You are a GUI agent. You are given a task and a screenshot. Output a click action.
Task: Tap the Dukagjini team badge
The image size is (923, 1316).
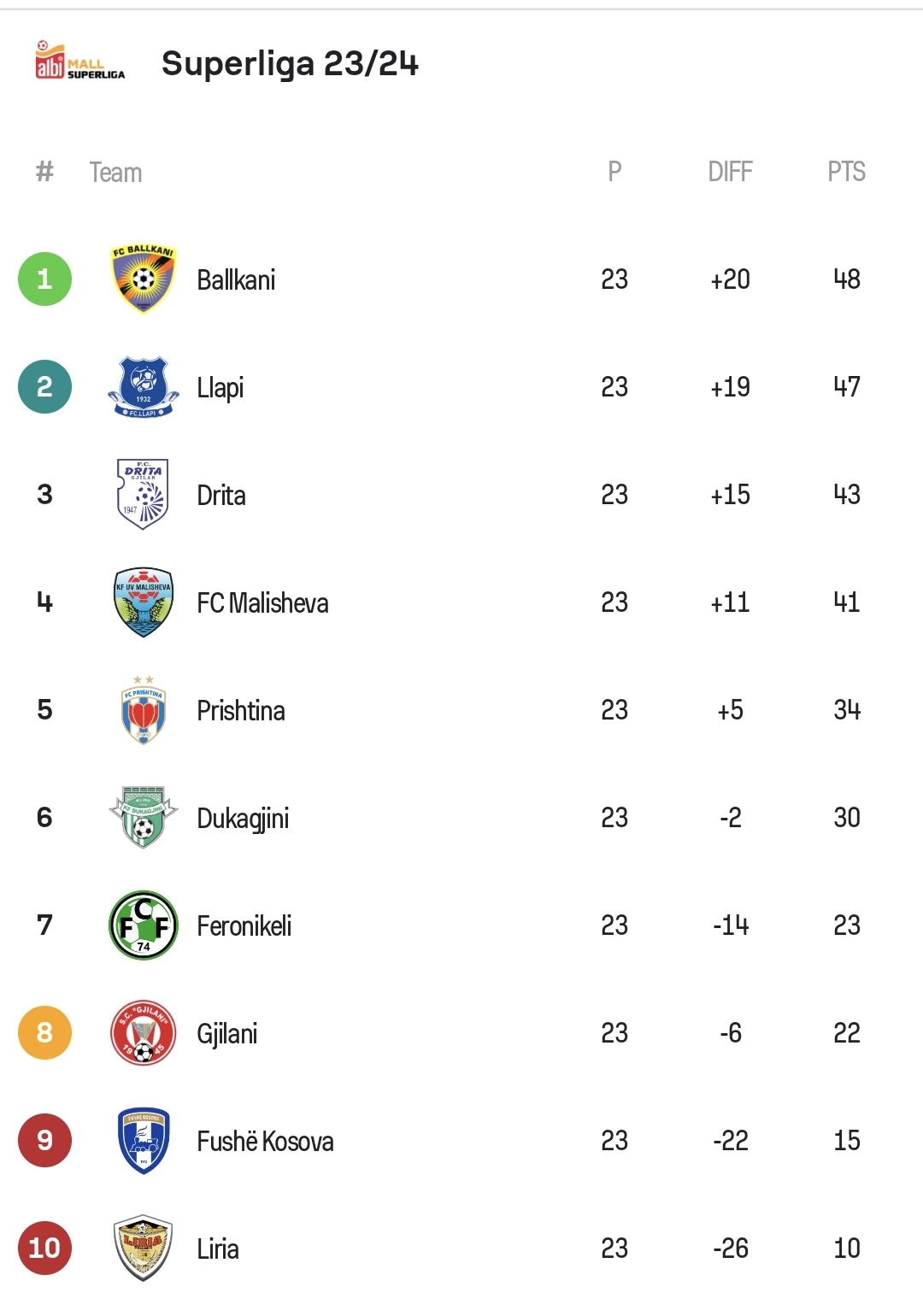[144, 818]
